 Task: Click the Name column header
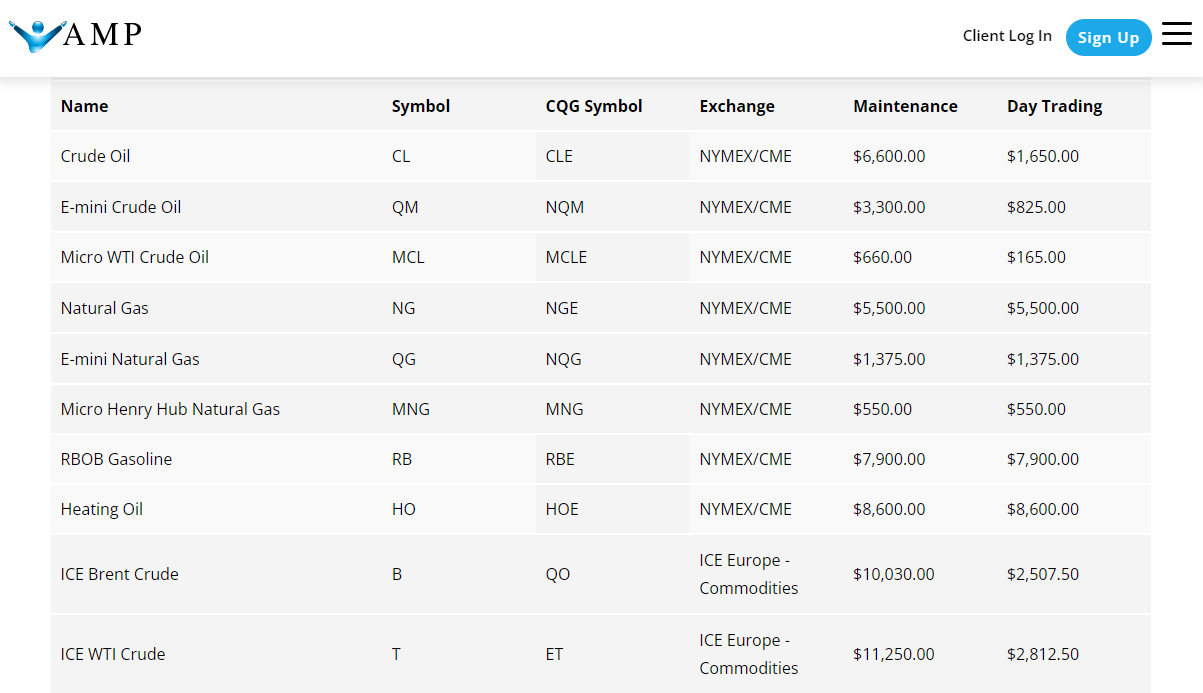pos(84,106)
